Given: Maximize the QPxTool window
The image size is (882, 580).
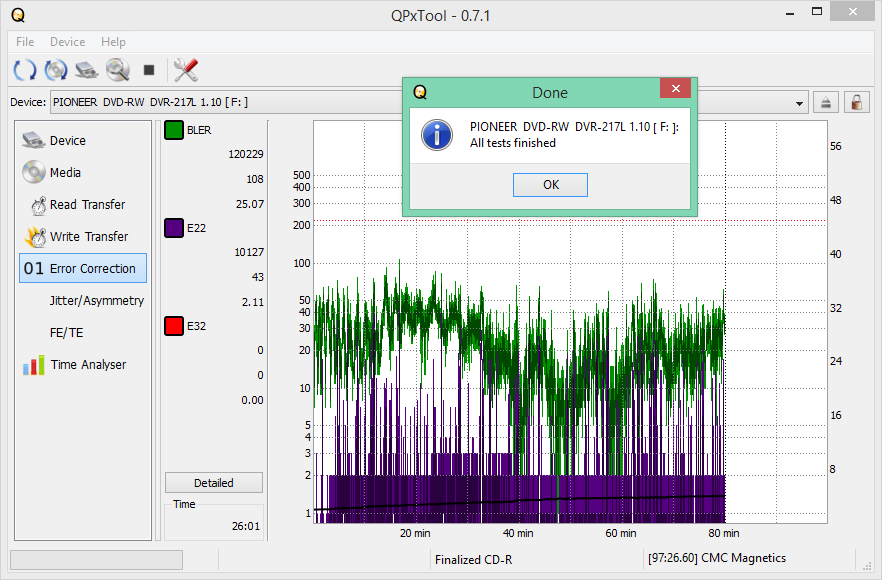Looking at the screenshot, I should click(x=817, y=12).
